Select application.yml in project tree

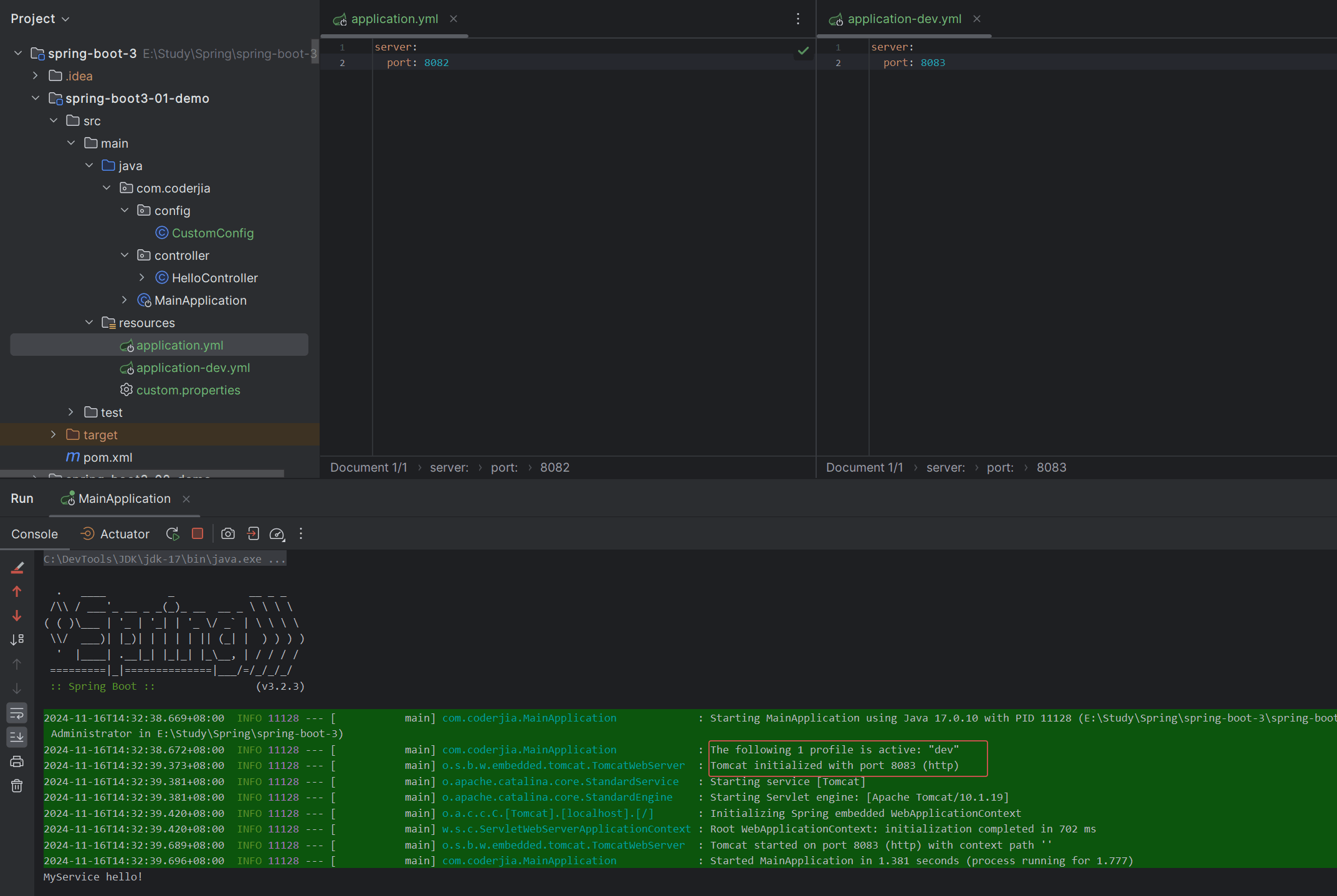159,345
